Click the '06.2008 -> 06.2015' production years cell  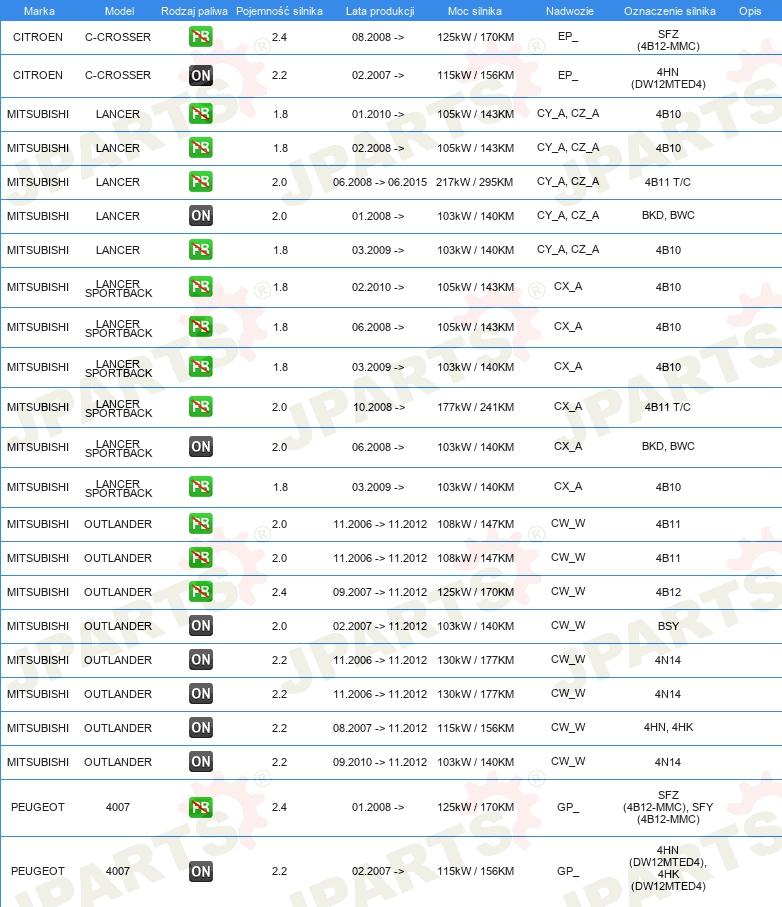[x=380, y=182]
